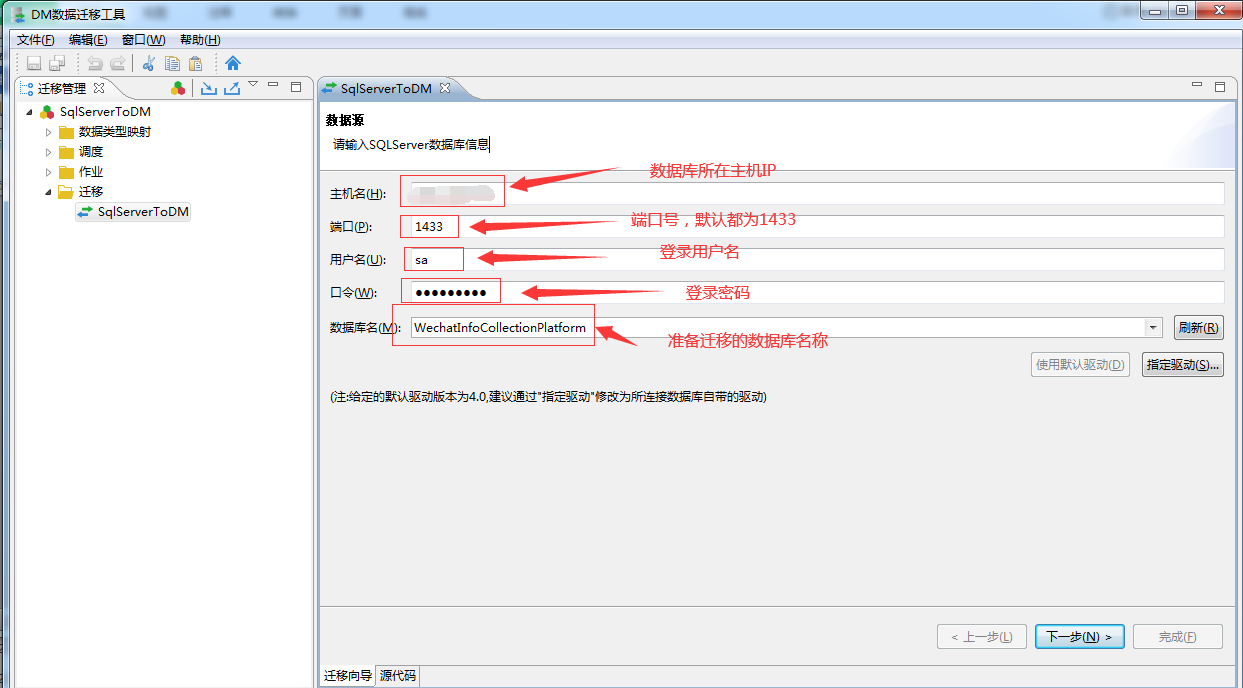Image resolution: width=1243 pixels, height=688 pixels.
Task: Click the export arrow icon in 迁移管理 panel
Action: (232, 88)
